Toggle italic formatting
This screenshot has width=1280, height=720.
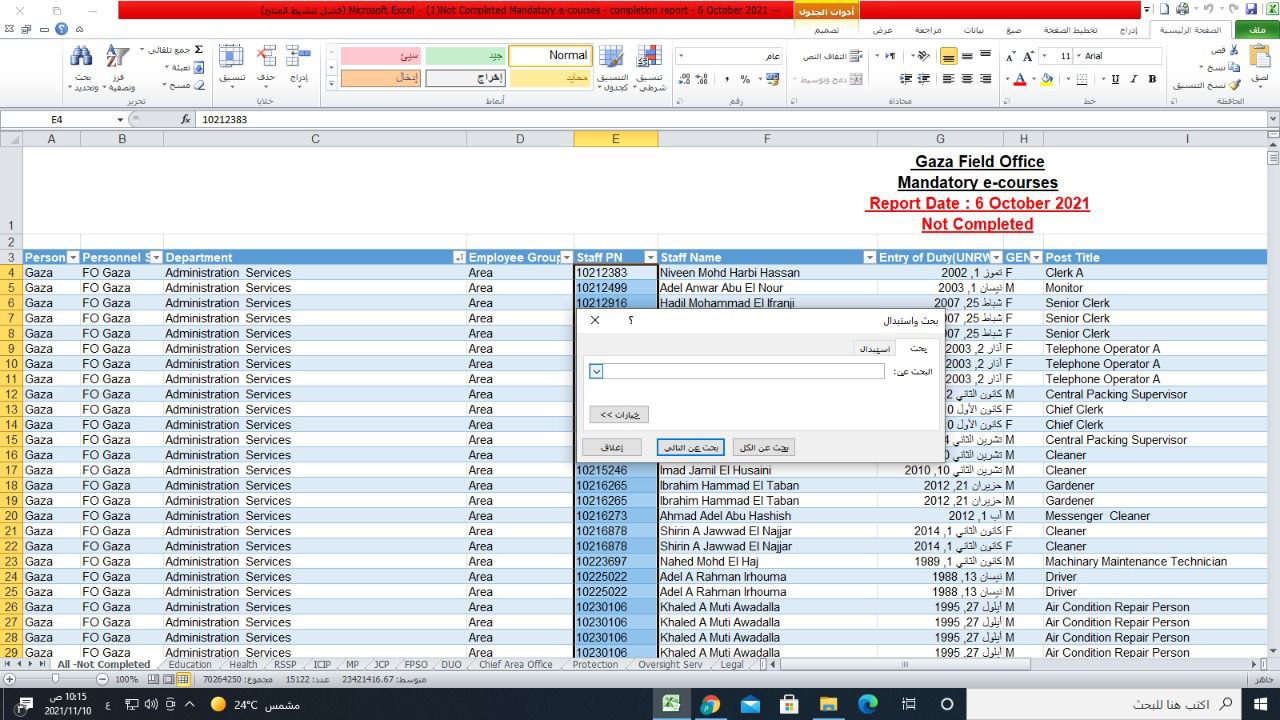1134,79
